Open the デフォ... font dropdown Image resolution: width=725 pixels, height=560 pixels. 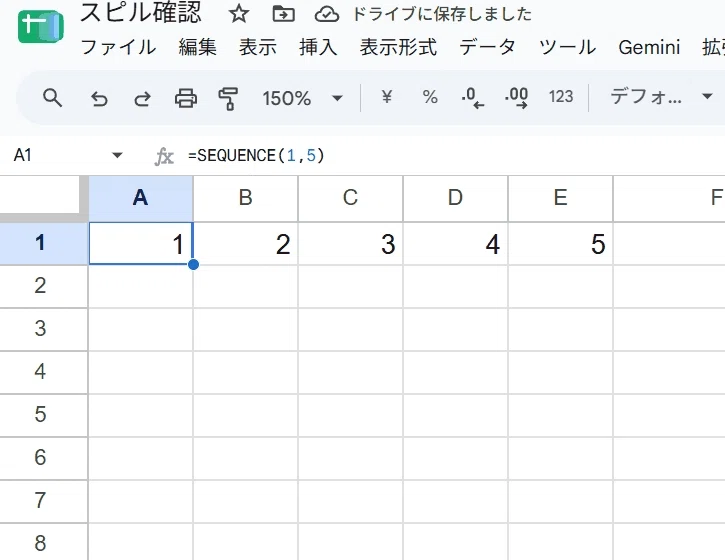tap(661, 97)
